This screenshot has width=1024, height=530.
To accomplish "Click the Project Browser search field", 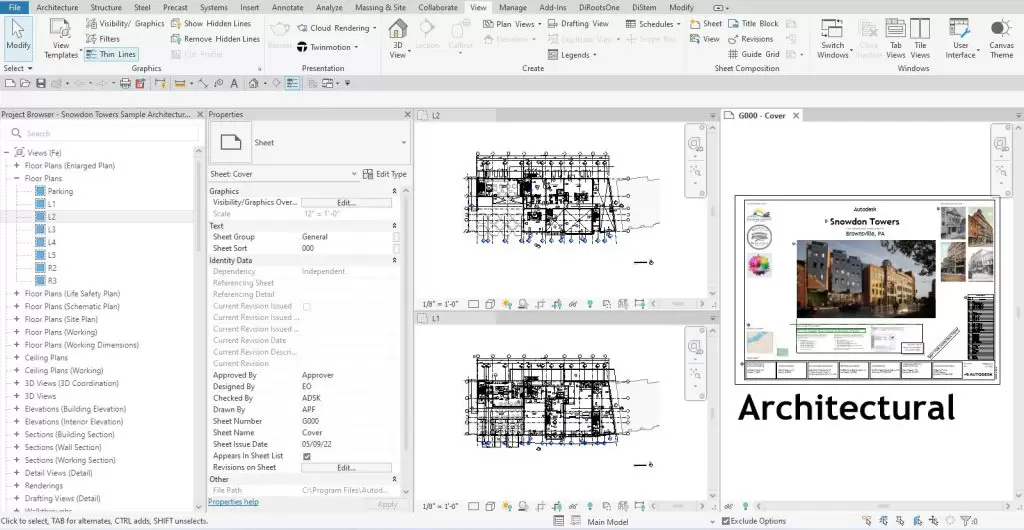I will pyautogui.click(x=100, y=133).
